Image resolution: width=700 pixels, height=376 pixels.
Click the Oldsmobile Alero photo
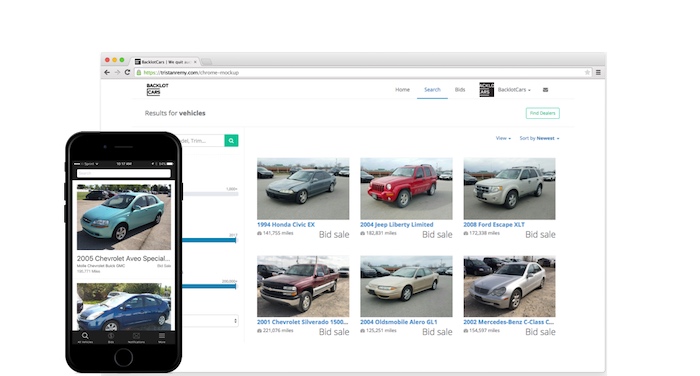tap(406, 286)
